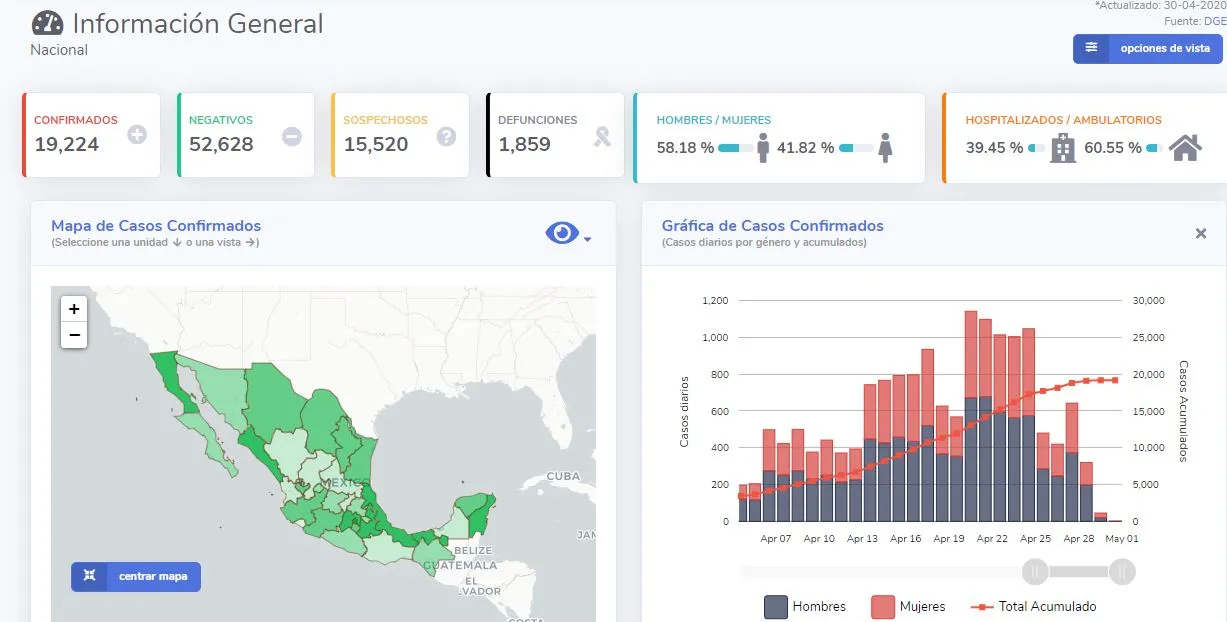Screen dimensions: 1227x622
Task: Zoom out the map with minus button
Action: tap(74, 334)
